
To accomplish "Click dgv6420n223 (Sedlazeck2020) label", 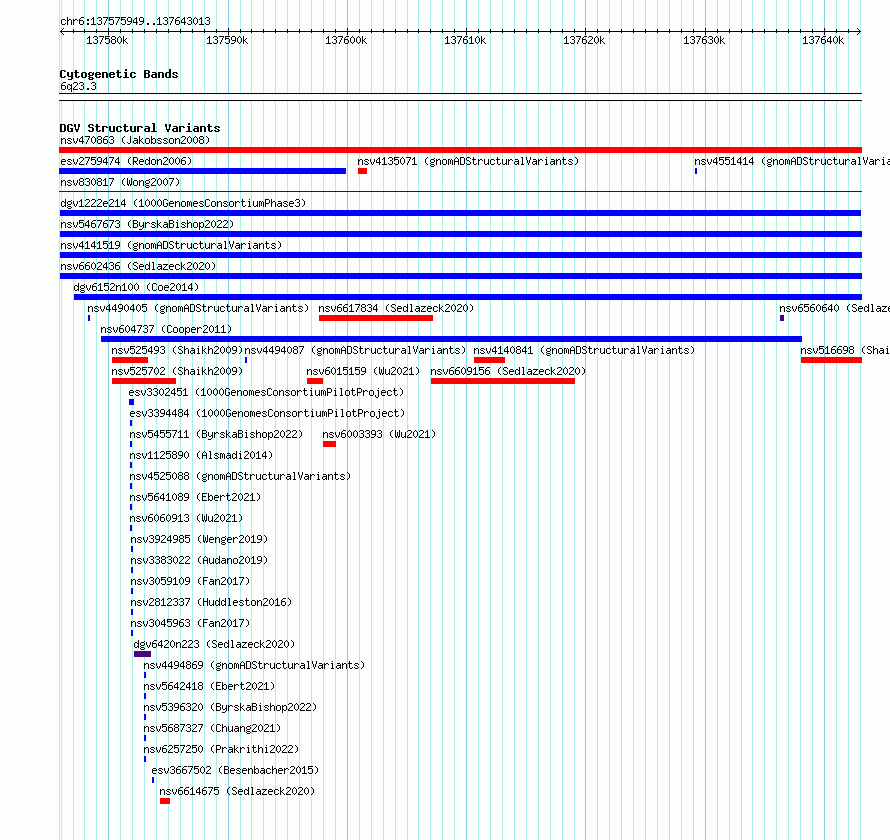I will 214,644.
